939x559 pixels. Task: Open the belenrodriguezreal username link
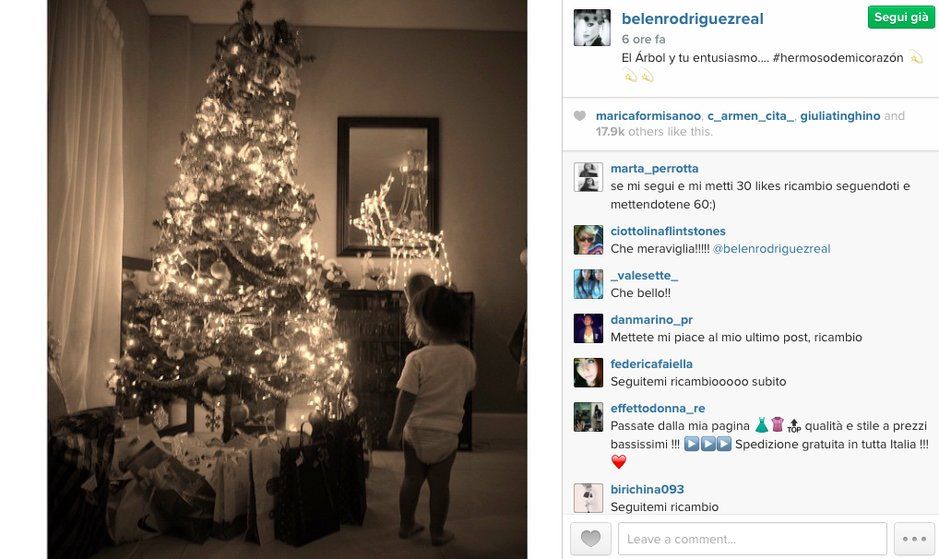692,19
